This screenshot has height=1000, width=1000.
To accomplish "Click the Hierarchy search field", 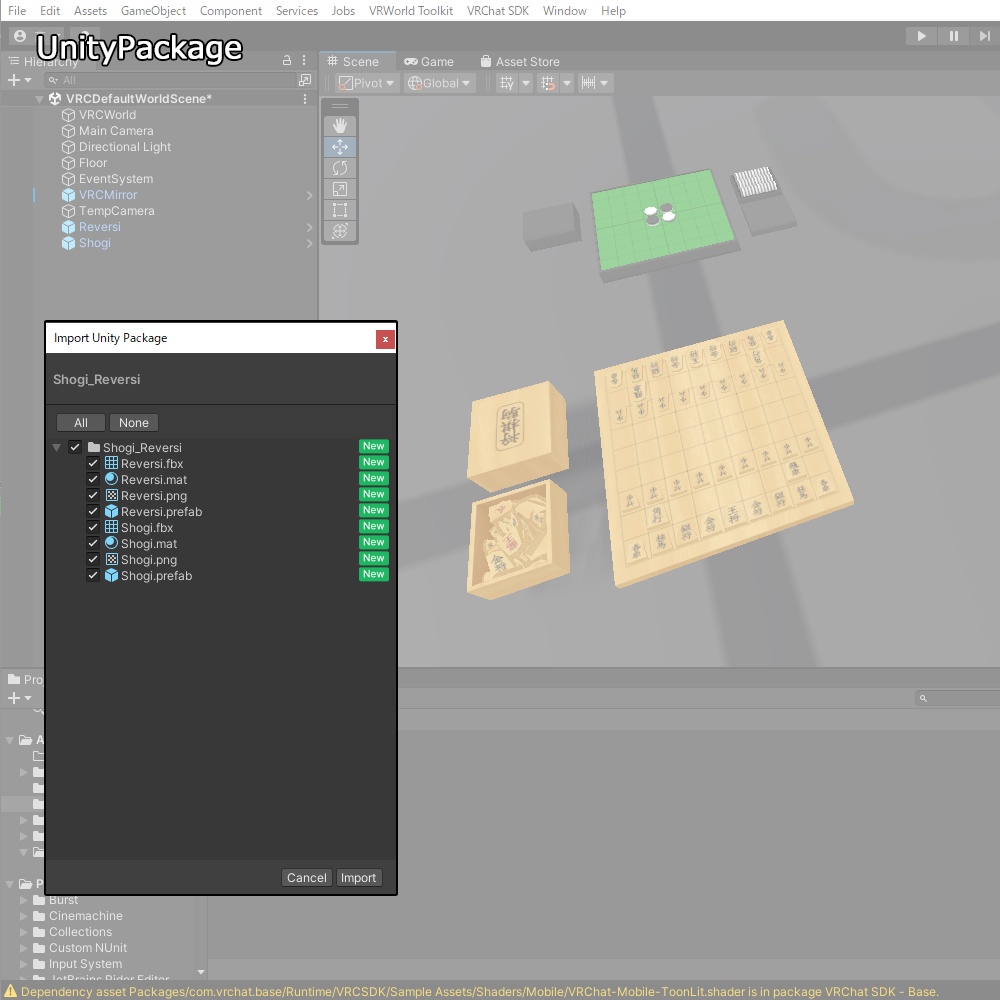I will tap(170, 80).
